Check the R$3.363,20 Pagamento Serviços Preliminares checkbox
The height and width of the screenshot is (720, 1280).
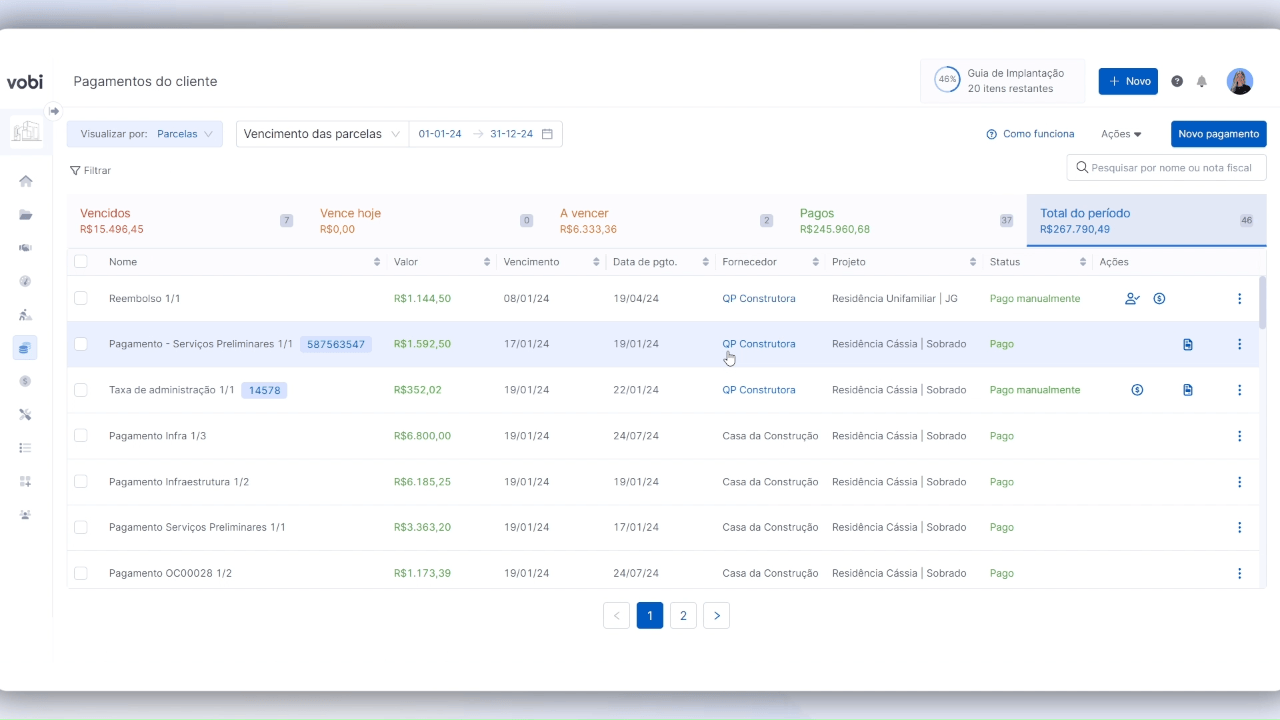[81, 527]
